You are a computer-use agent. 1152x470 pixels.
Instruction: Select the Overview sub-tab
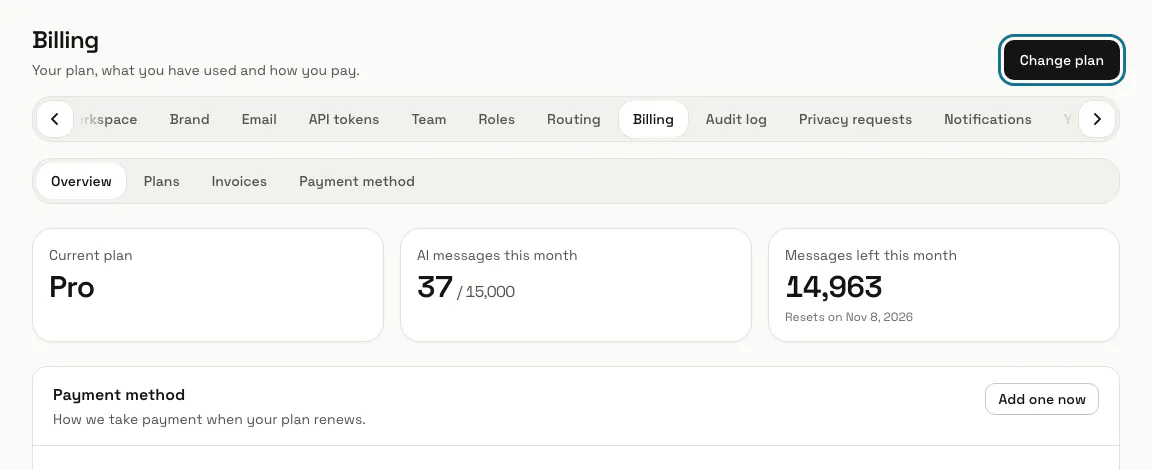(x=82, y=181)
